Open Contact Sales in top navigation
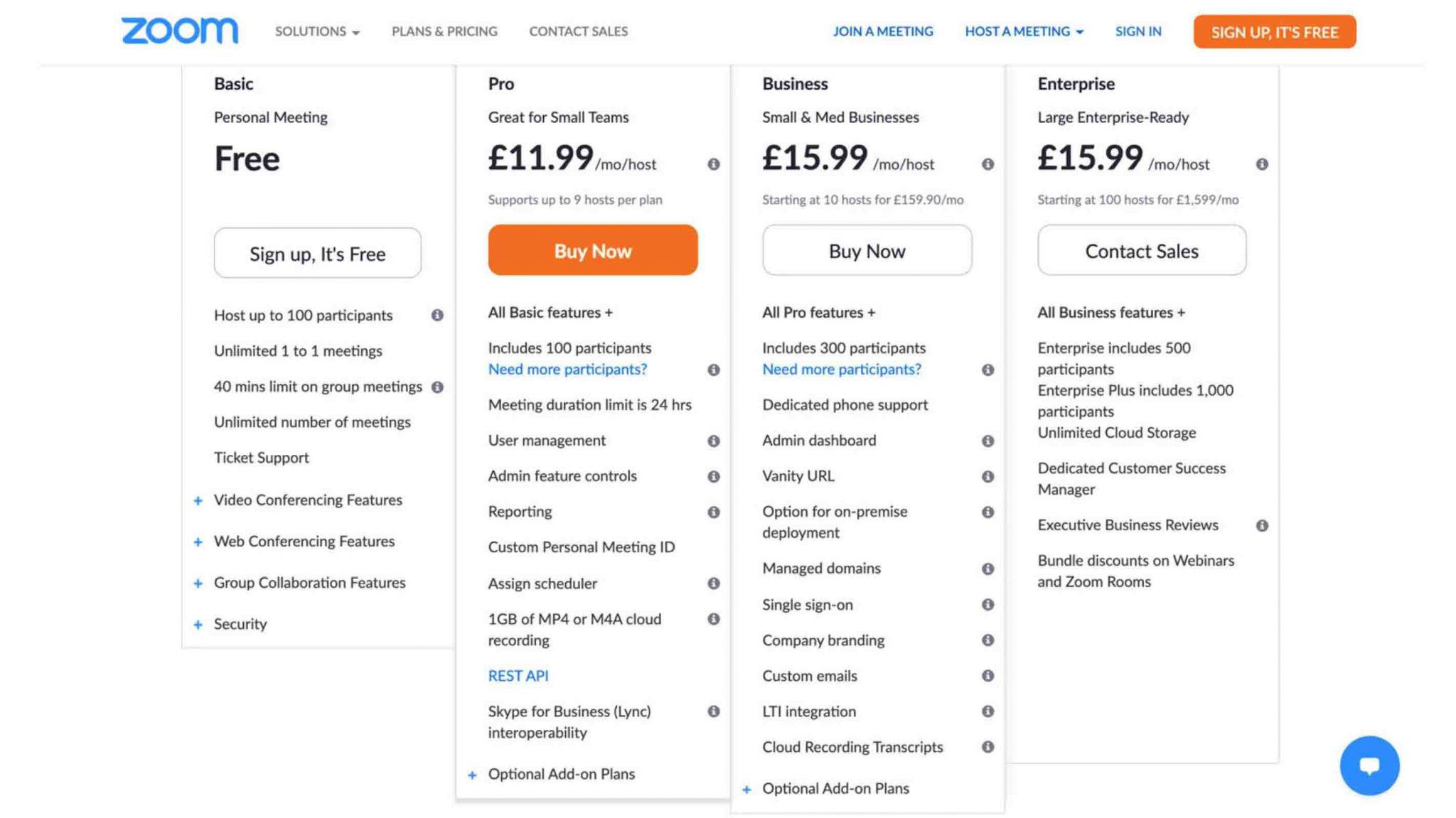1456x818 pixels. 578,31
